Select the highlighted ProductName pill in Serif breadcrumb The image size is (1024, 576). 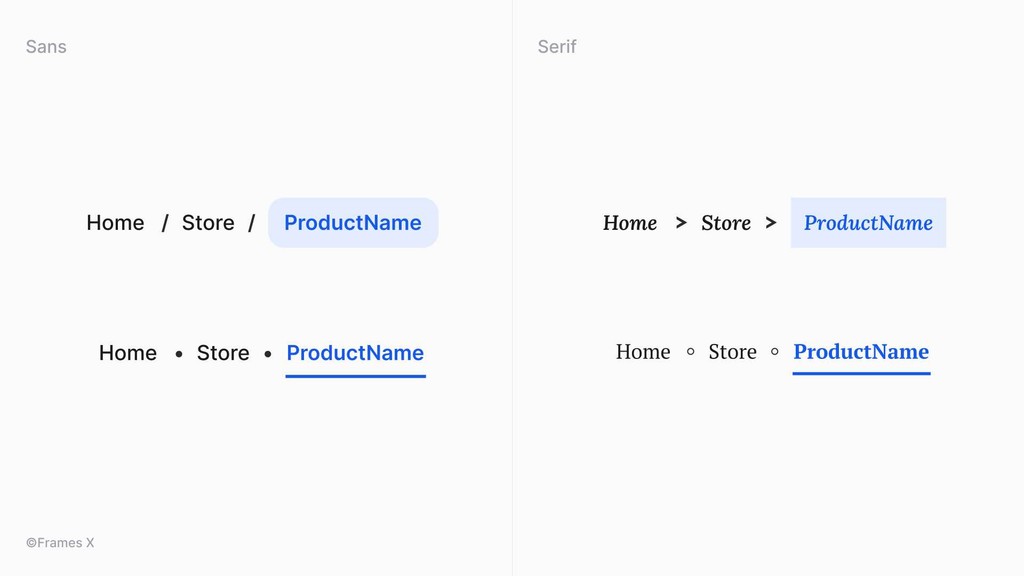(868, 222)
